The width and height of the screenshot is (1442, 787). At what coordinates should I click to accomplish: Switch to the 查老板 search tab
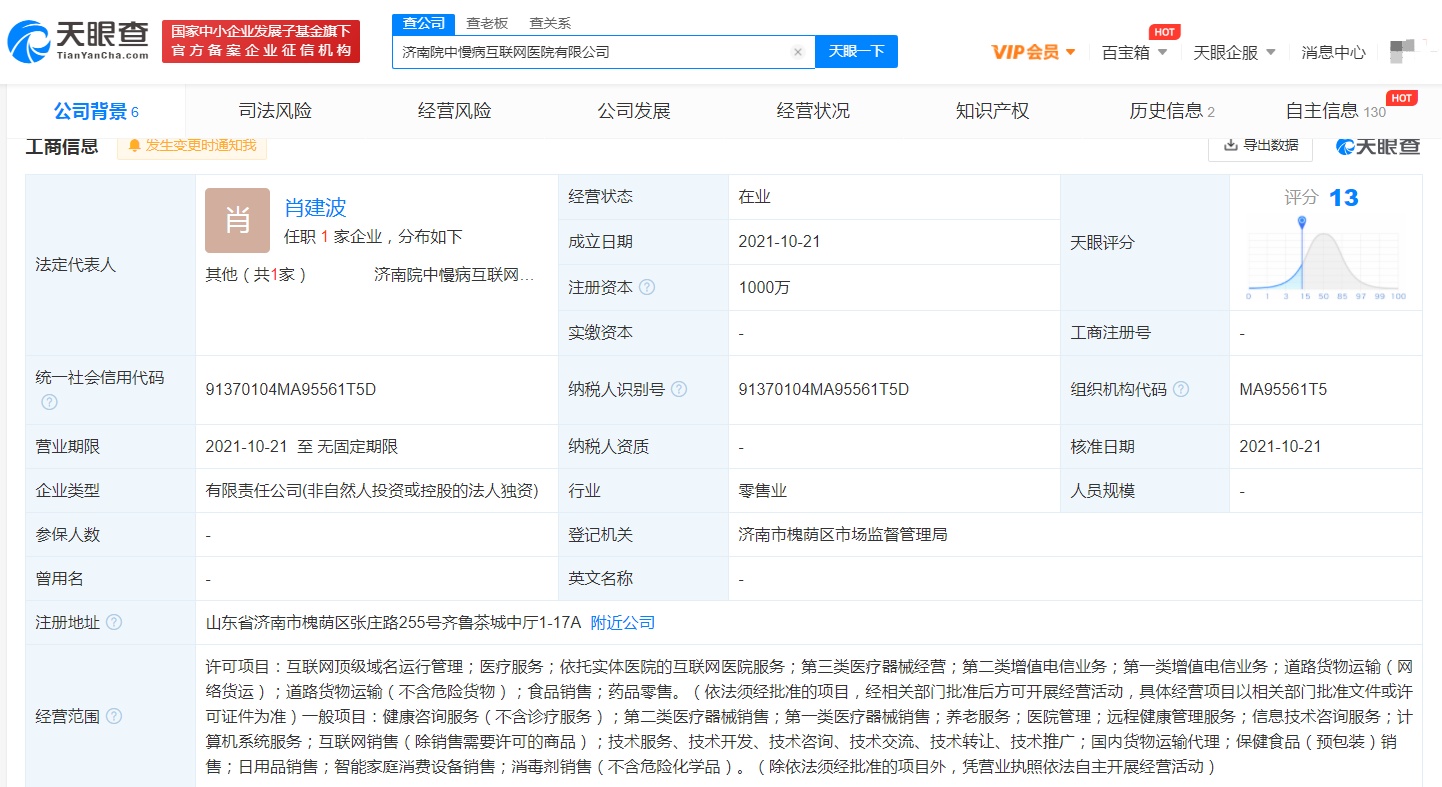(487, 23)
